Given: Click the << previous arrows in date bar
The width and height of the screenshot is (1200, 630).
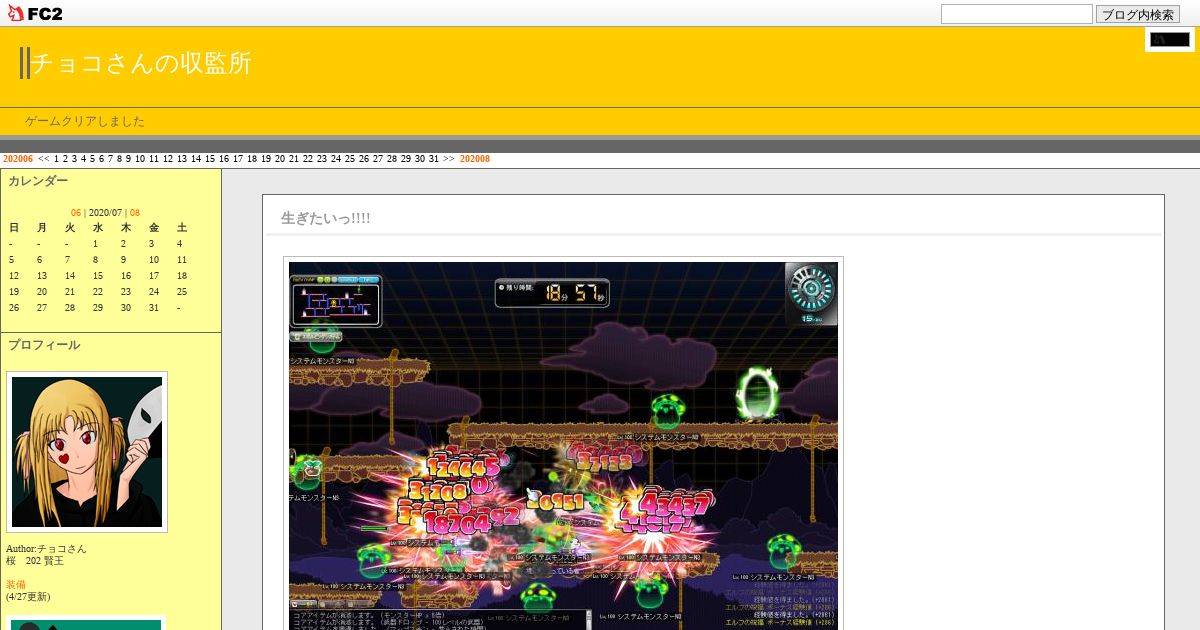Looking at the screenshot, I should (44, 159).
